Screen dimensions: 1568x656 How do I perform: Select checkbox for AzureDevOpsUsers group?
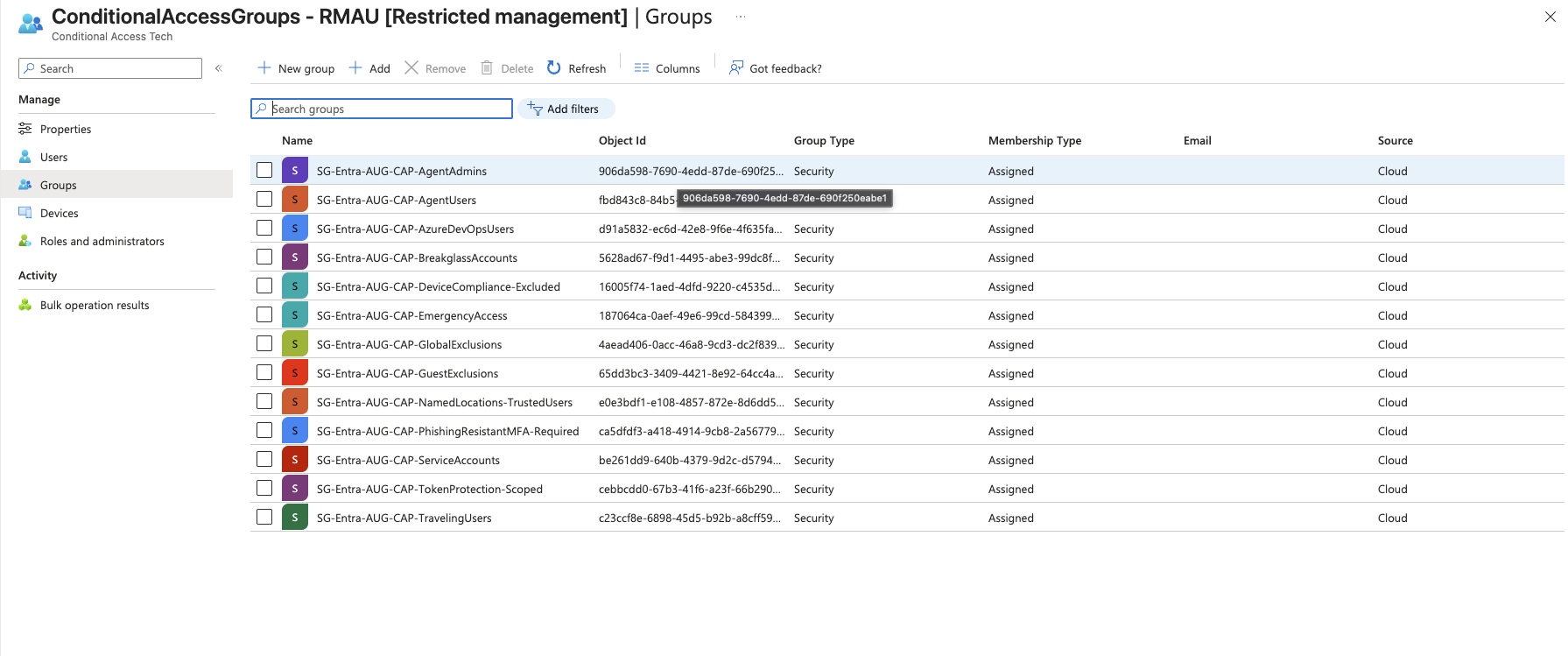tap(264, 228)
